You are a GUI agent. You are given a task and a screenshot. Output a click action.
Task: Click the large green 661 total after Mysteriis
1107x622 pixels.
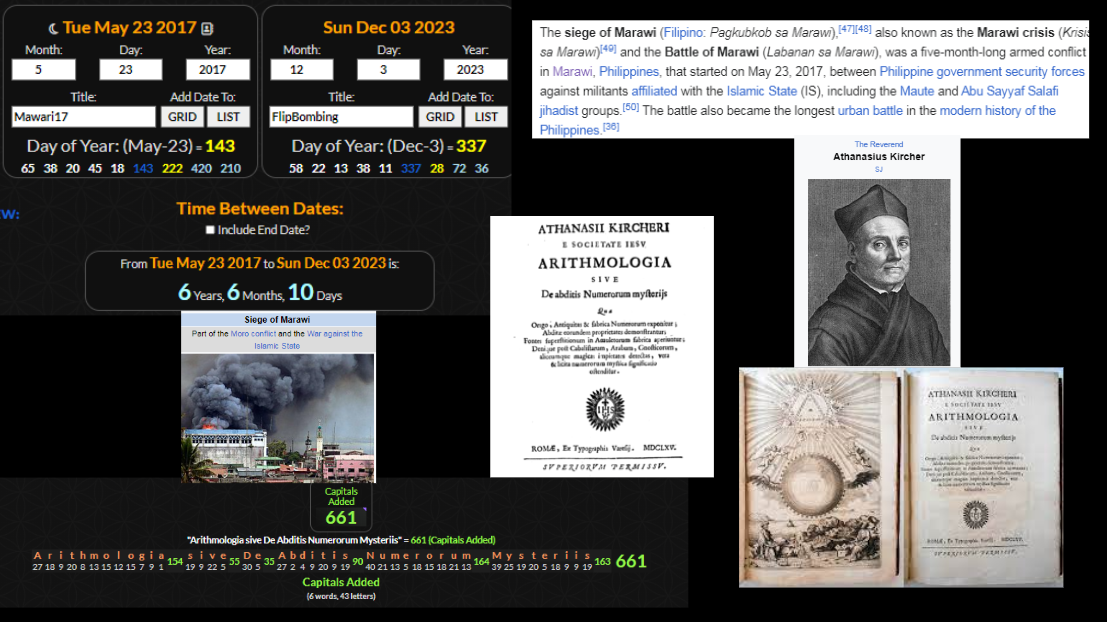click(x=631, y=561)
